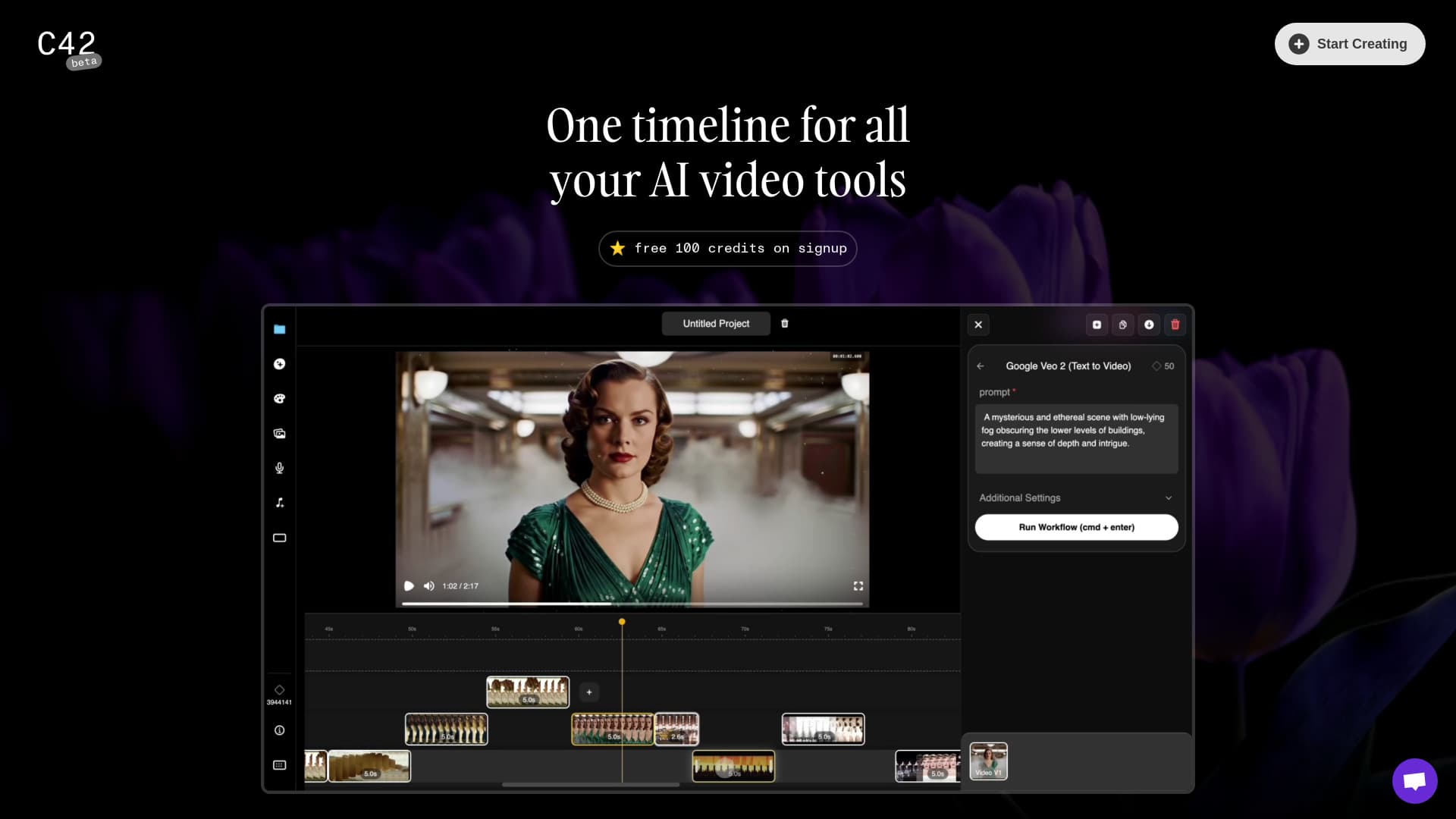1456x819 pixels.
Task: Click the plus button beside timeline clip
Action: tap(588, 692)
